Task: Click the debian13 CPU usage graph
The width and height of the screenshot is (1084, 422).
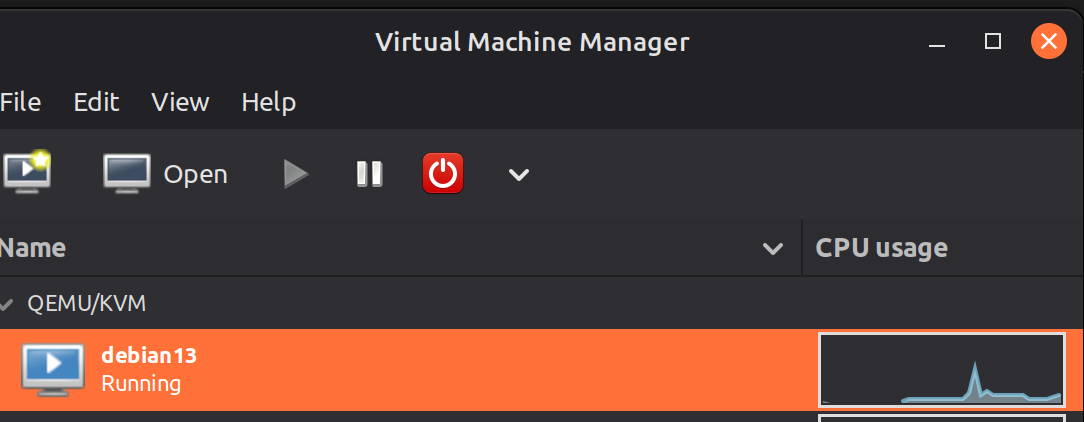Action: [941, 370]
